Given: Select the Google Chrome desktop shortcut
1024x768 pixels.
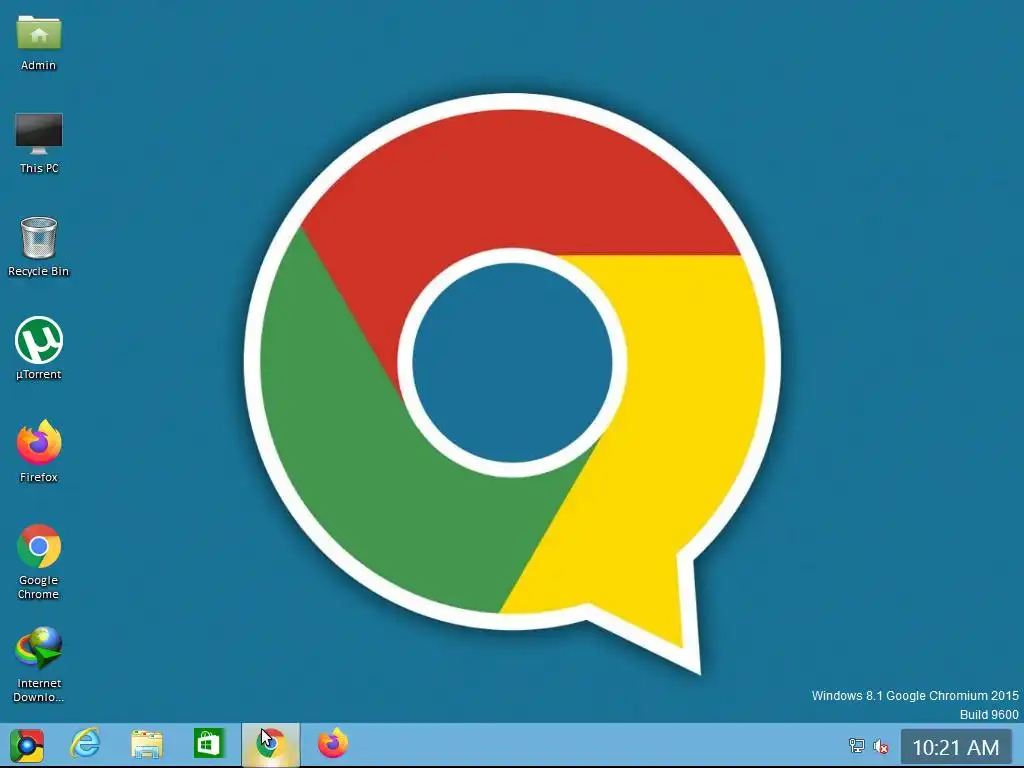Looking at the screenshot, I should (39, 562).
